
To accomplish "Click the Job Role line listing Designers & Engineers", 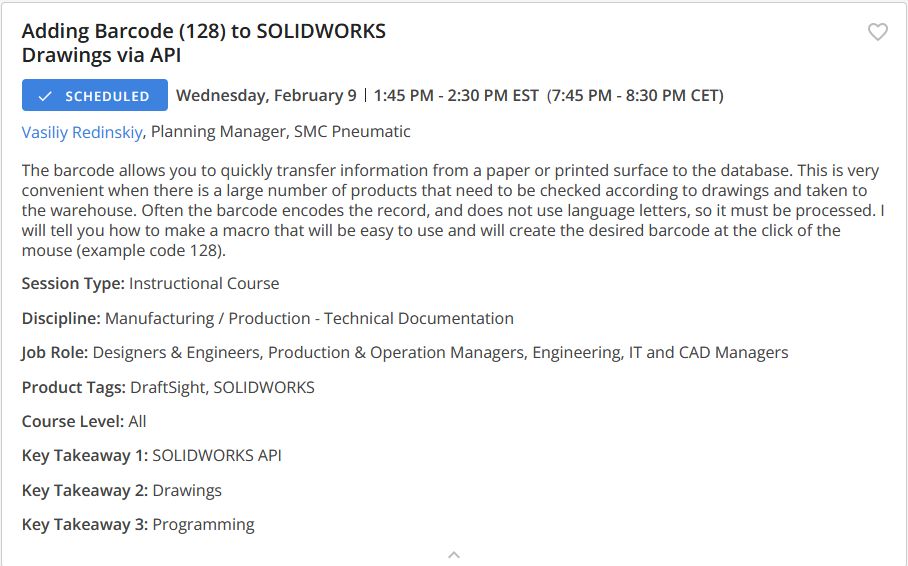I will (405, 352).
